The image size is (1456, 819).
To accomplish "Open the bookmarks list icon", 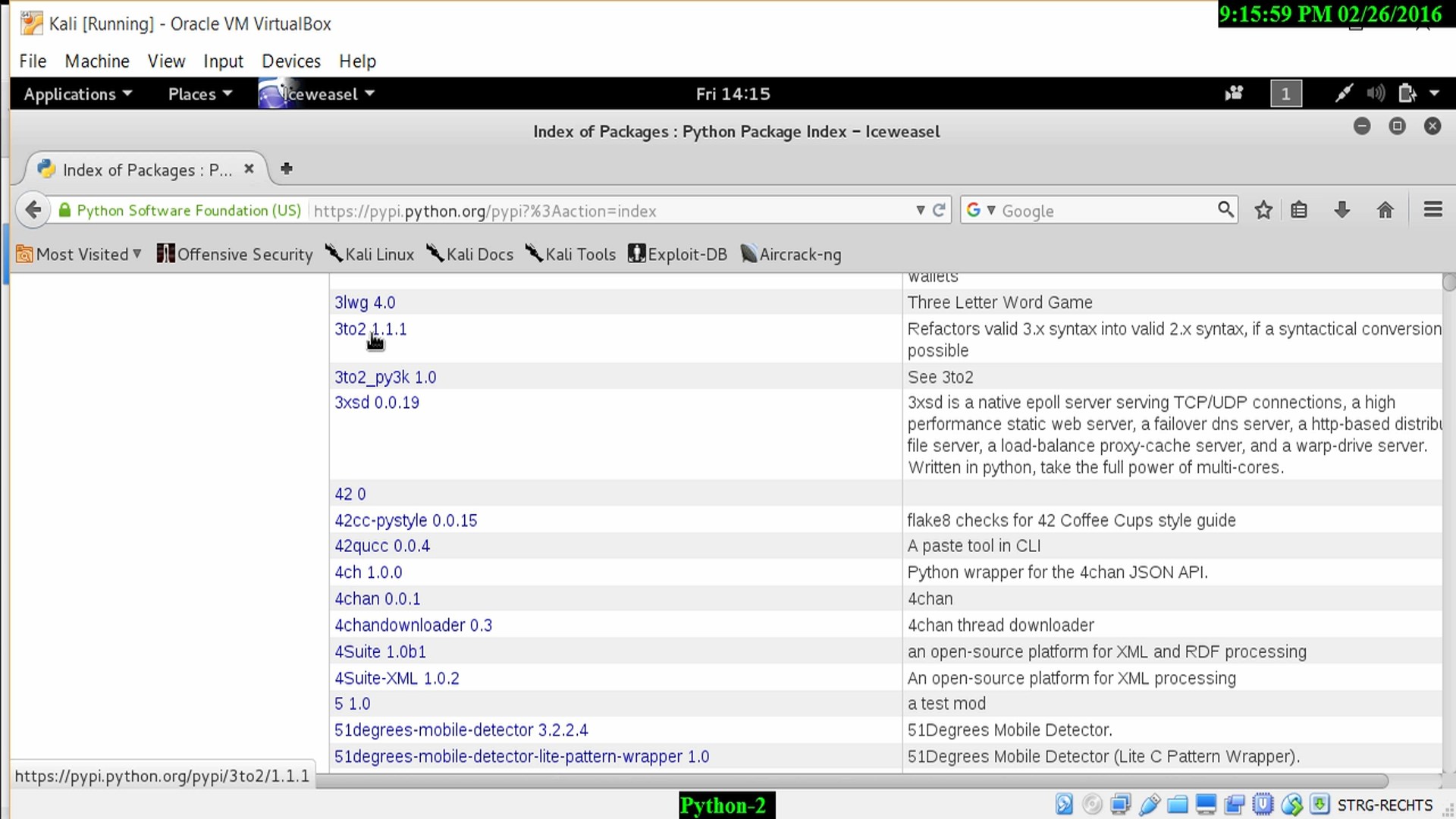I will 1299,210.
